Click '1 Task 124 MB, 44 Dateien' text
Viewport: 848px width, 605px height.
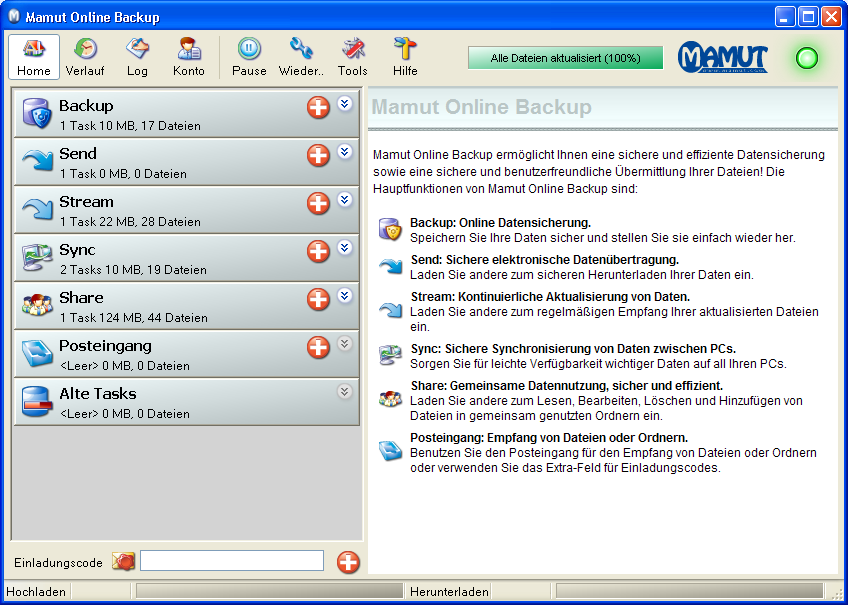134,318
